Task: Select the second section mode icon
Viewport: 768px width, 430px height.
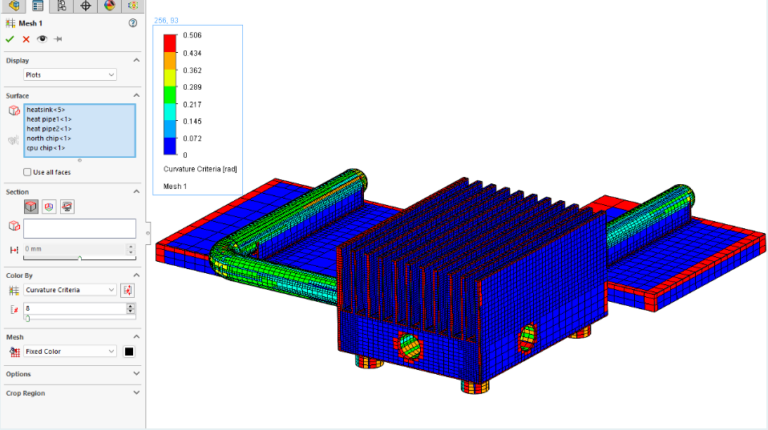Action: pyautogui.click(x=49, y=207)
